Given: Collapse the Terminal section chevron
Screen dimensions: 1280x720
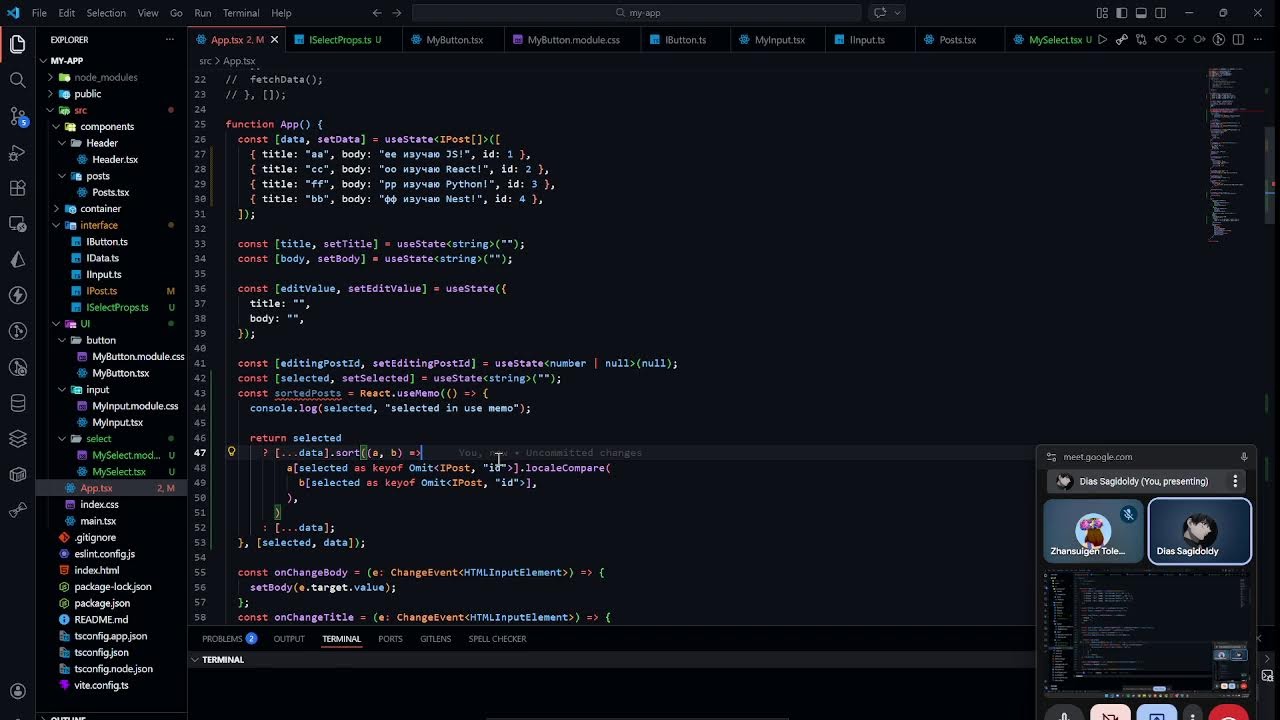Looking at the screenshot, I should (195, 660).
